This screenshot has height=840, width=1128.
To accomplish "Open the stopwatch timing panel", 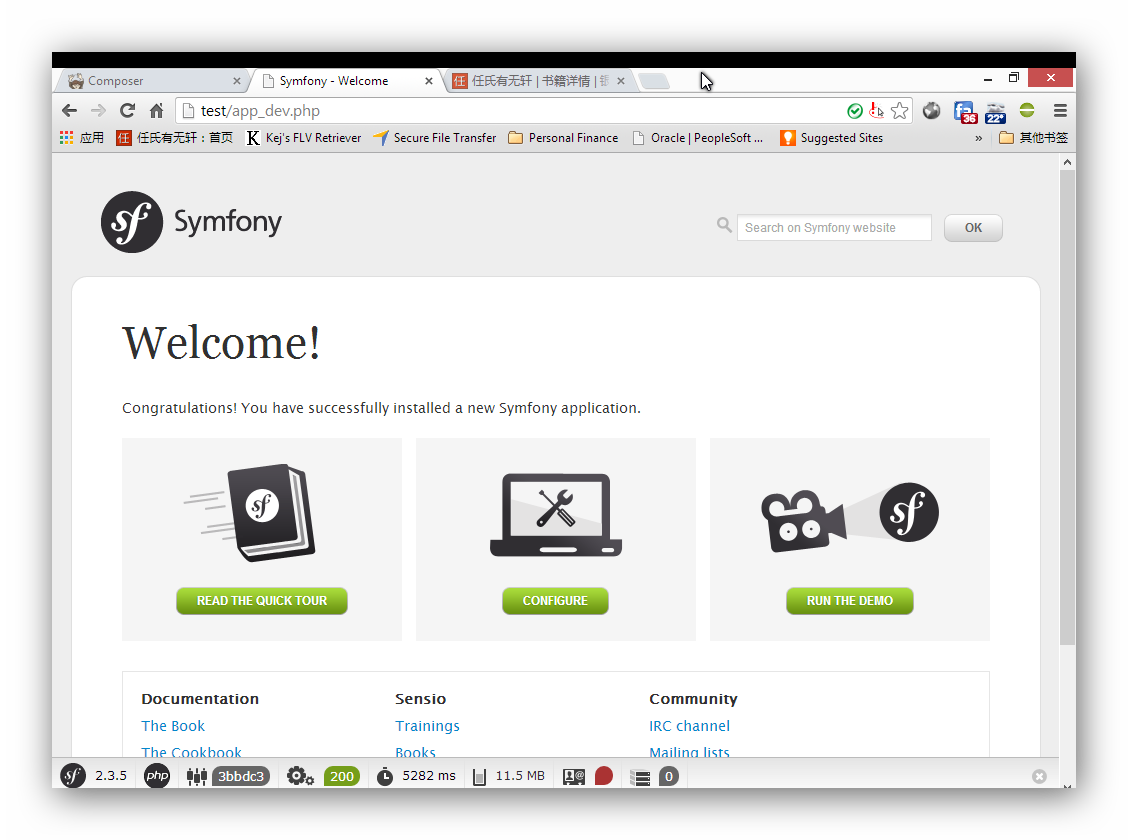I will click(385, 776).
